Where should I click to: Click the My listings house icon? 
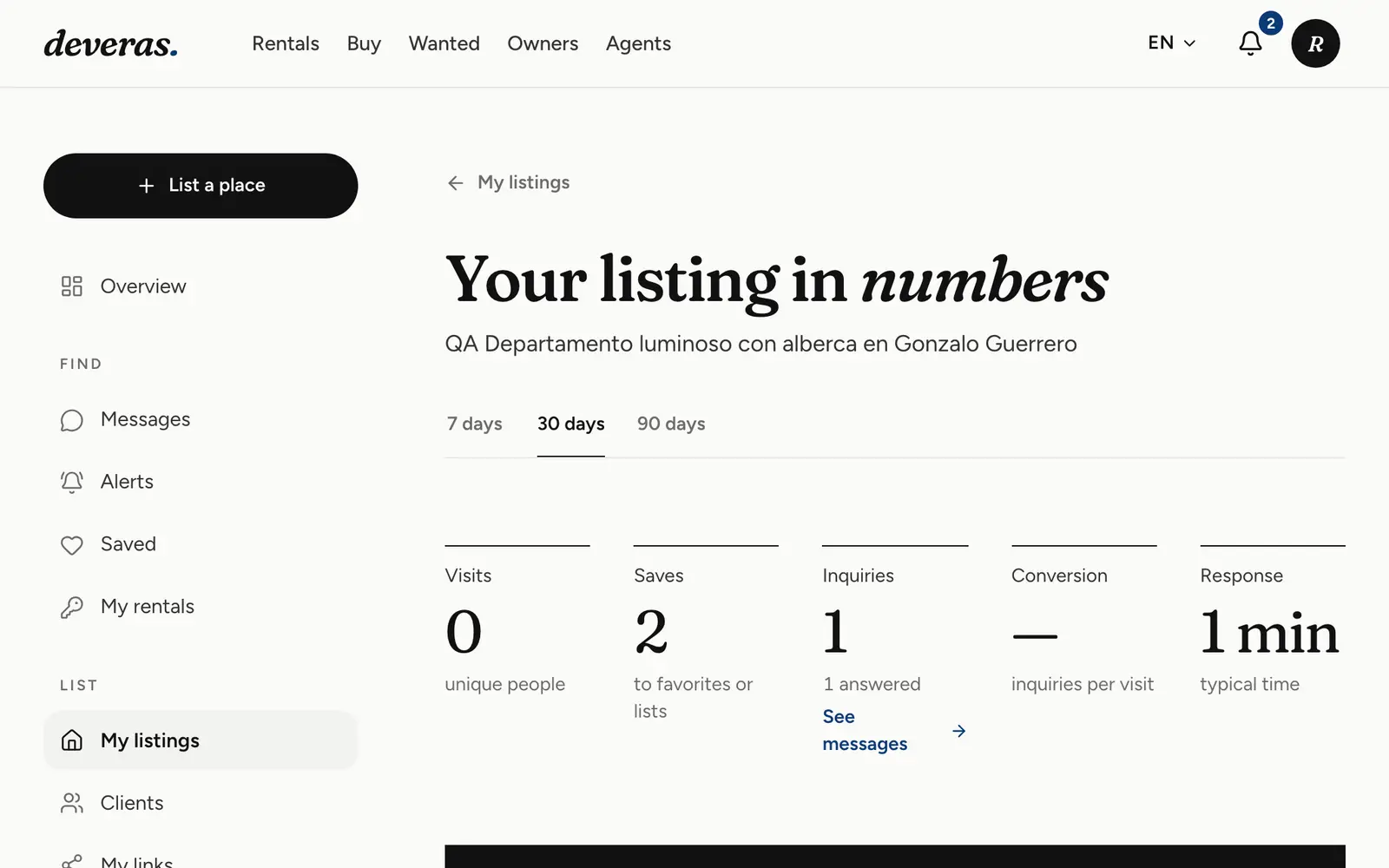[x=72, y=740]
